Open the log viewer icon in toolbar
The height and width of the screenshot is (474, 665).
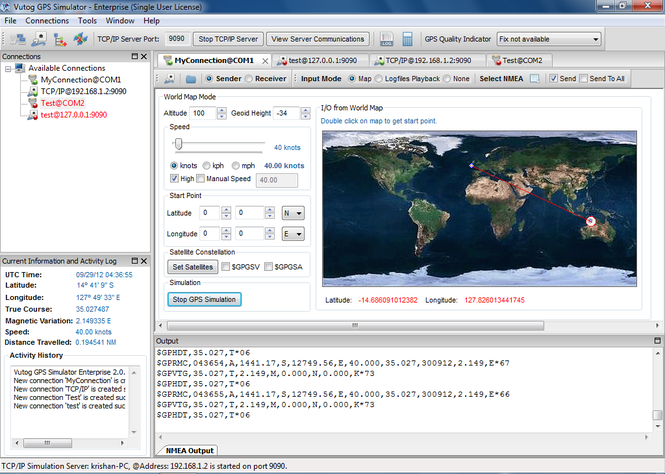click(x=386, y=39)
